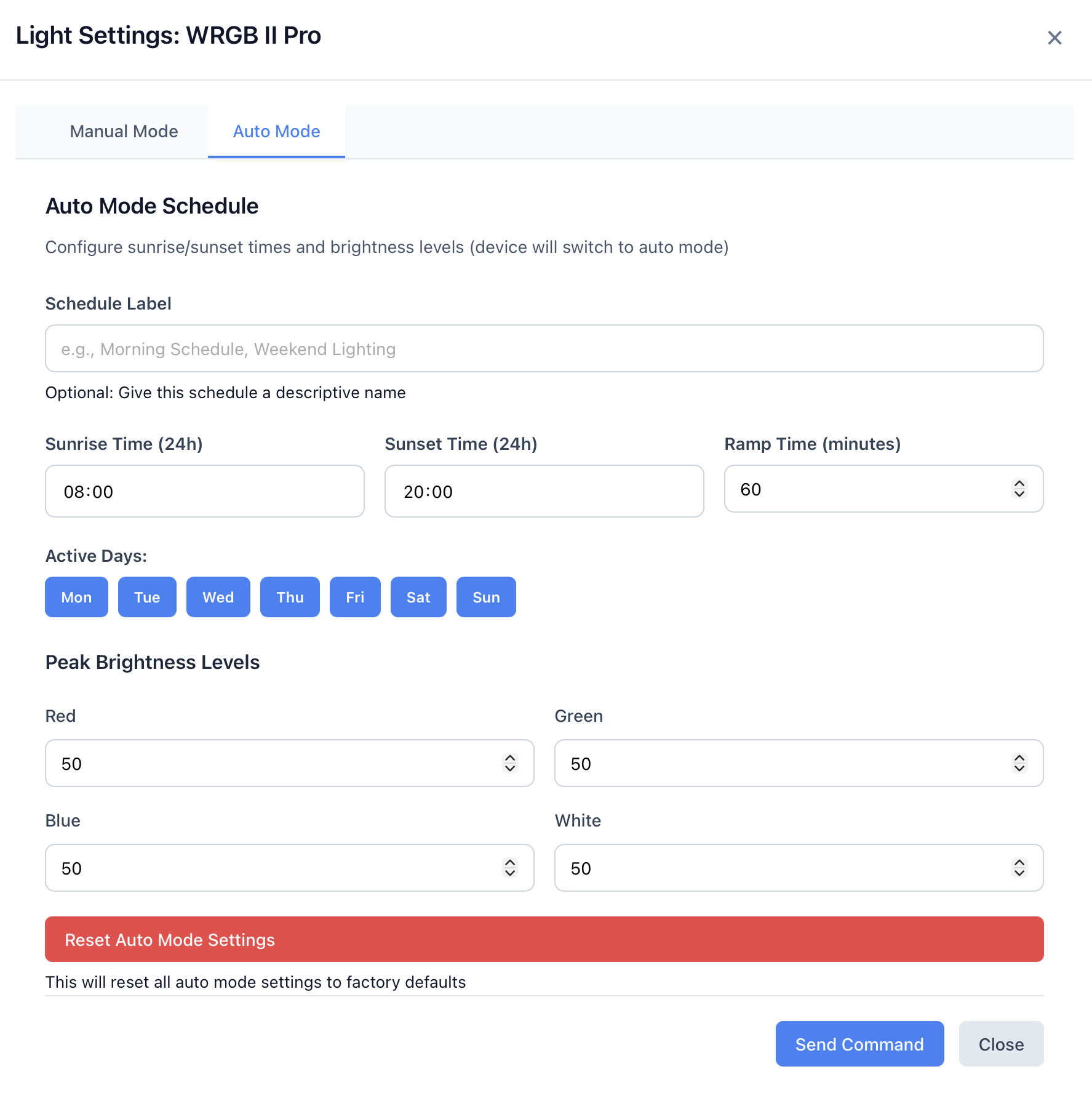
Task: Click the Ramp Time stepper up arrow
Action: click(x=1019, y=484)
